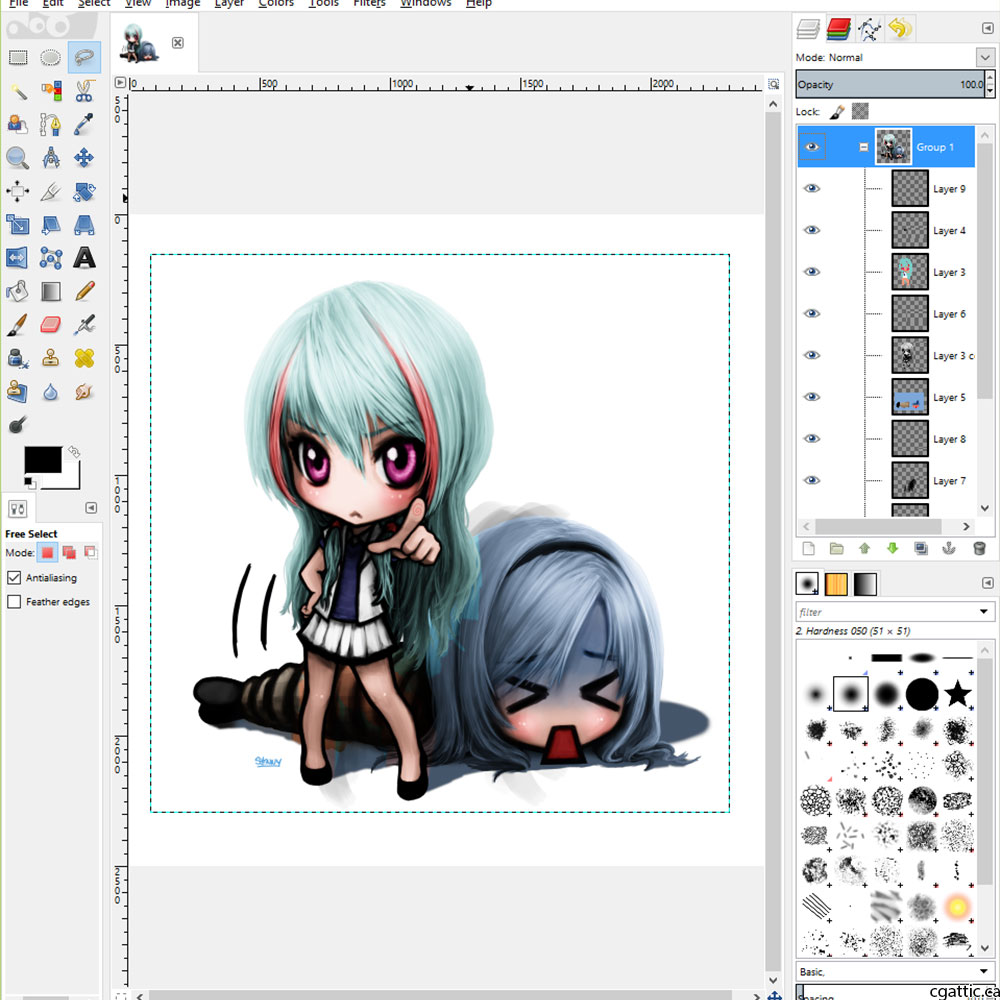Select the Scissors Select tool
This screenshot has width=1000, height=1000.
(x=84, y=92)
